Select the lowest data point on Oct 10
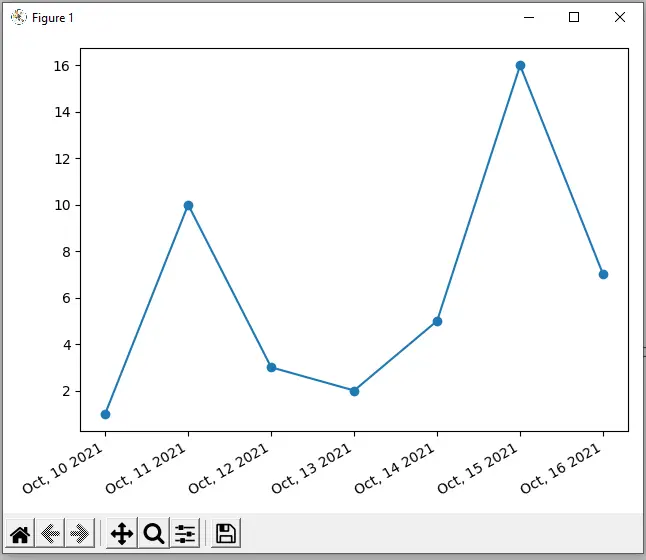 (105, 414)
